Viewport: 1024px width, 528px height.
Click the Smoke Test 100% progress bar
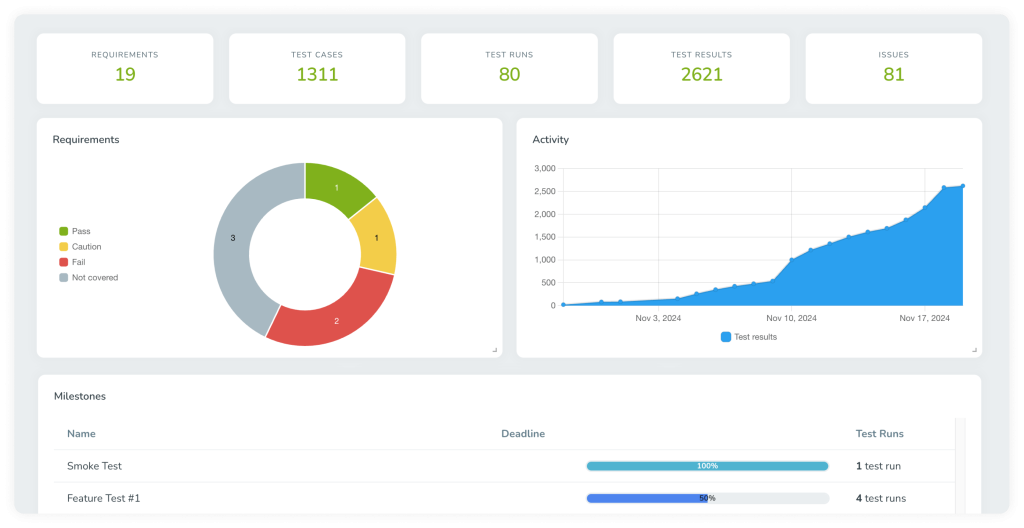point(707,466)
